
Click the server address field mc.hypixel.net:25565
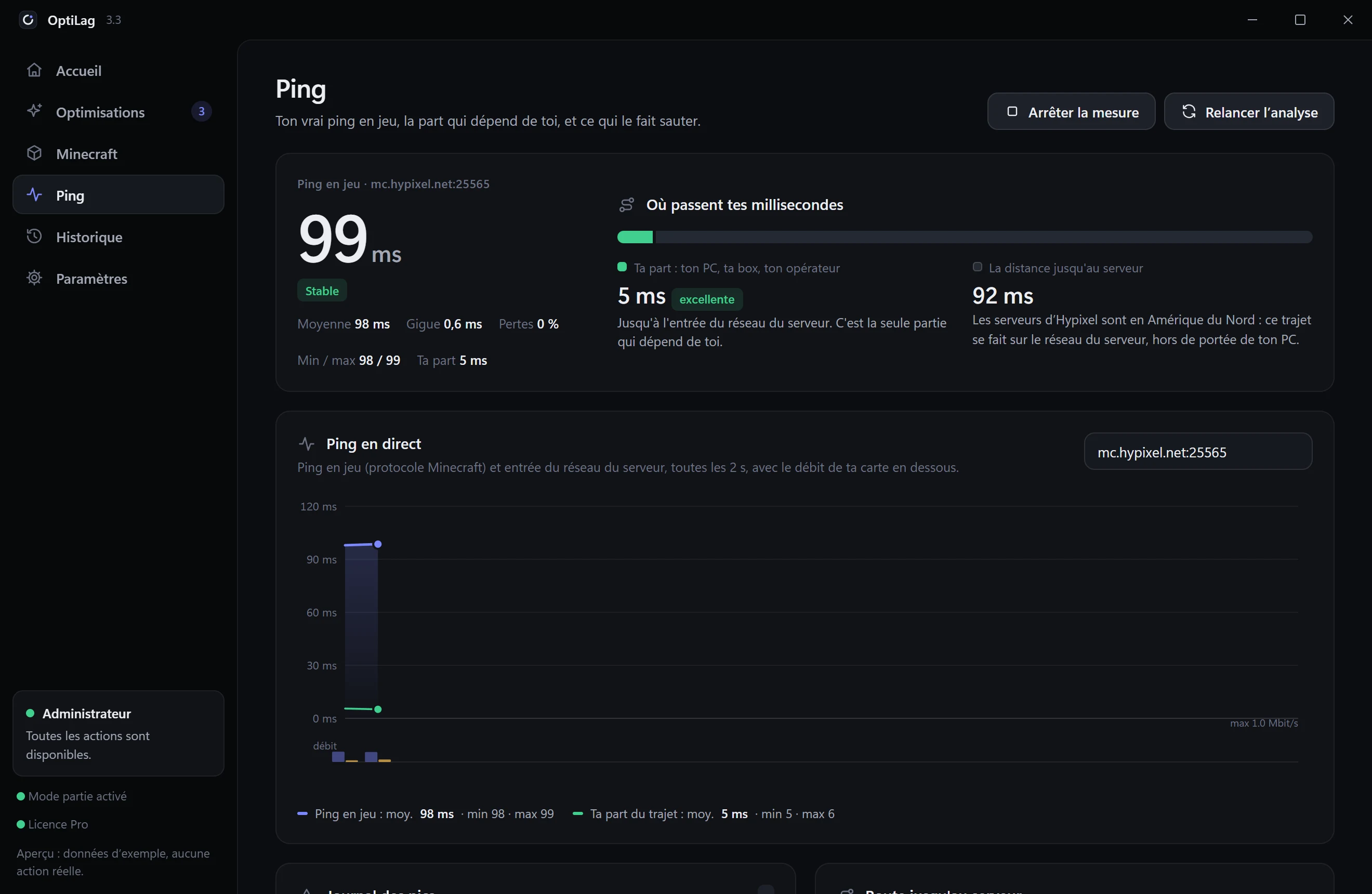tap(1198, 452)
